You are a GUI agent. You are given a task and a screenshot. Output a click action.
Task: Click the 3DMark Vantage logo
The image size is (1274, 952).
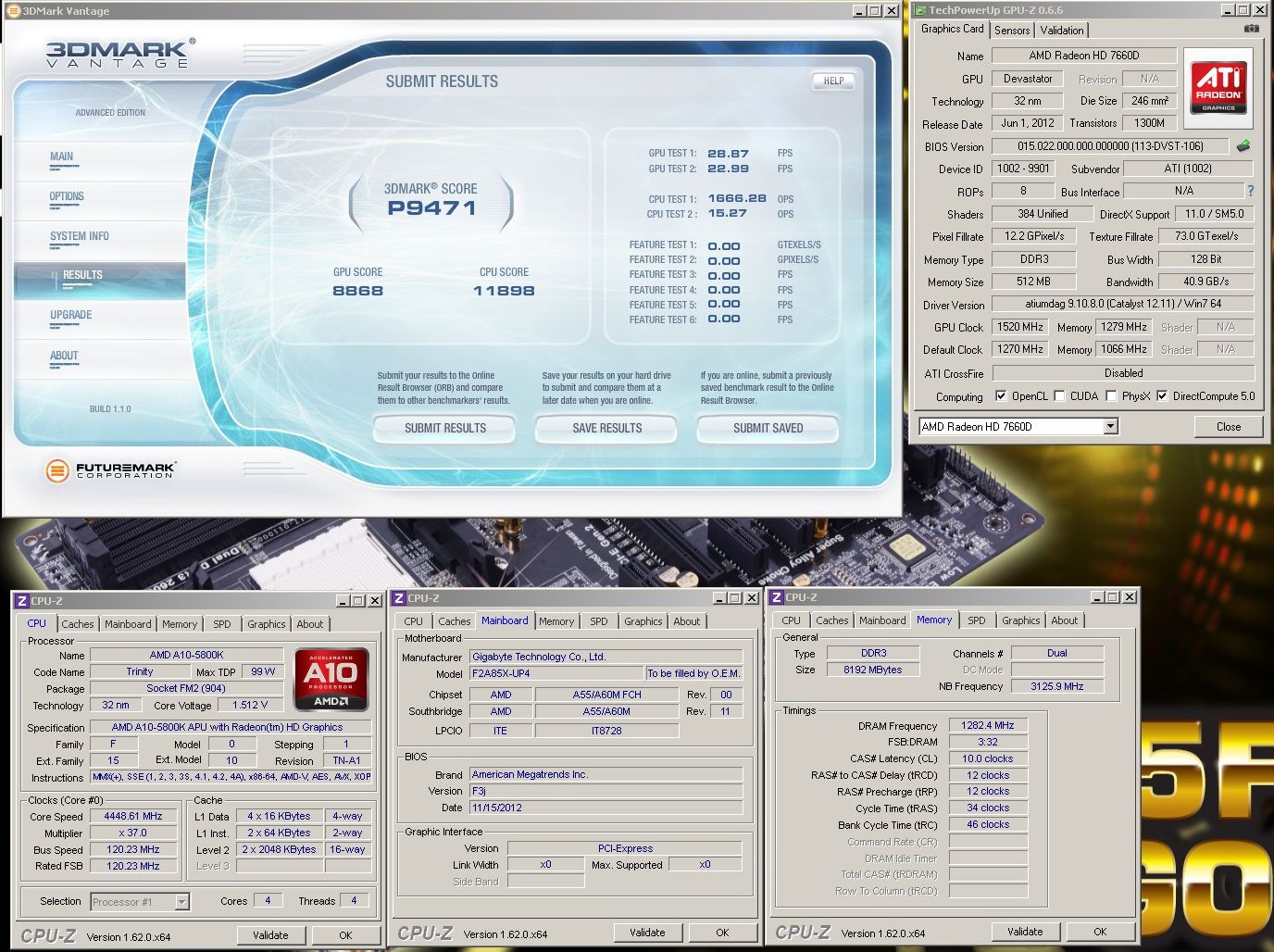(120, 54)
